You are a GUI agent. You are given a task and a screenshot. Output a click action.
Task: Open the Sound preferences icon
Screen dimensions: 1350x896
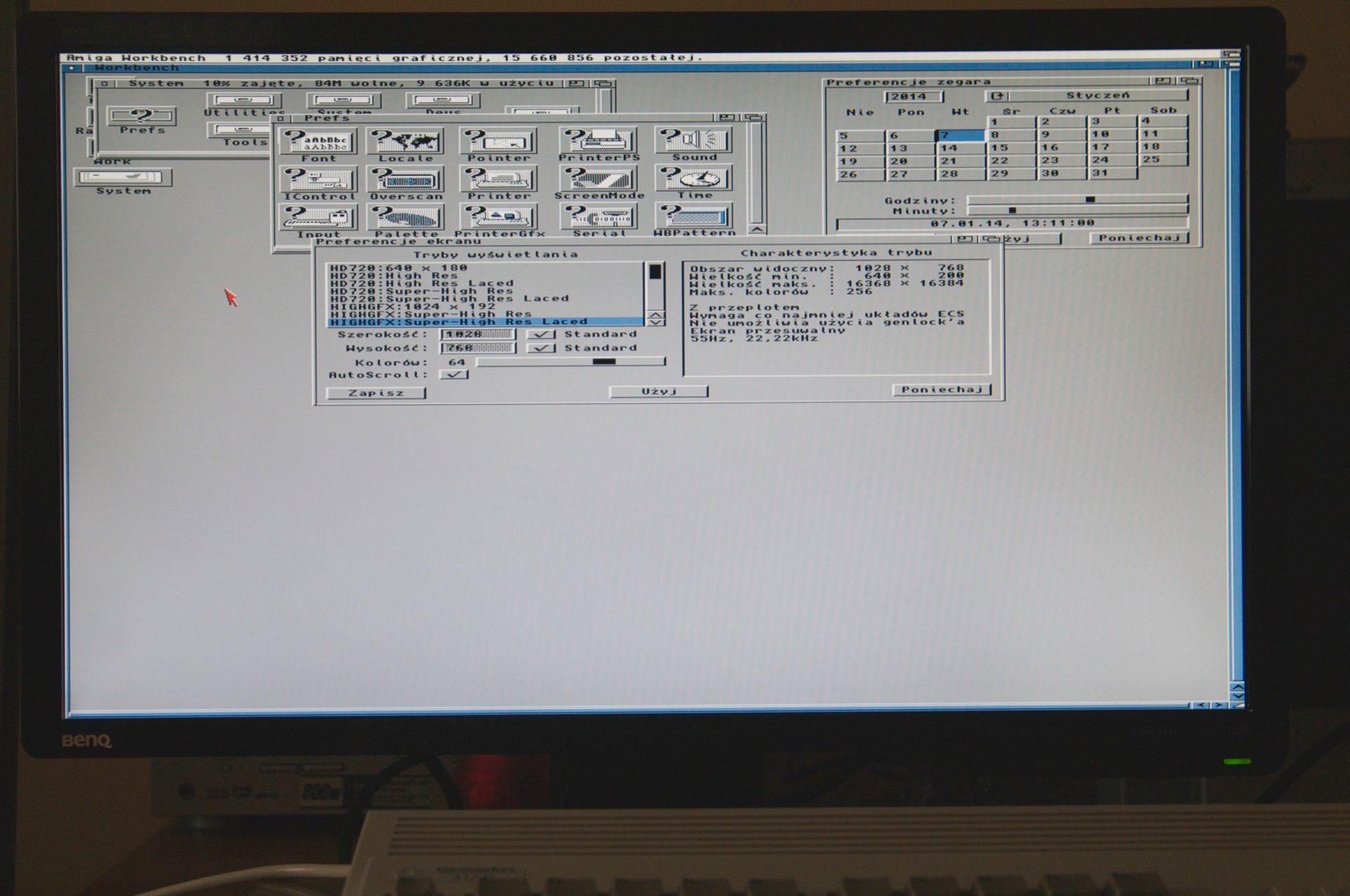tap(694, 143)
